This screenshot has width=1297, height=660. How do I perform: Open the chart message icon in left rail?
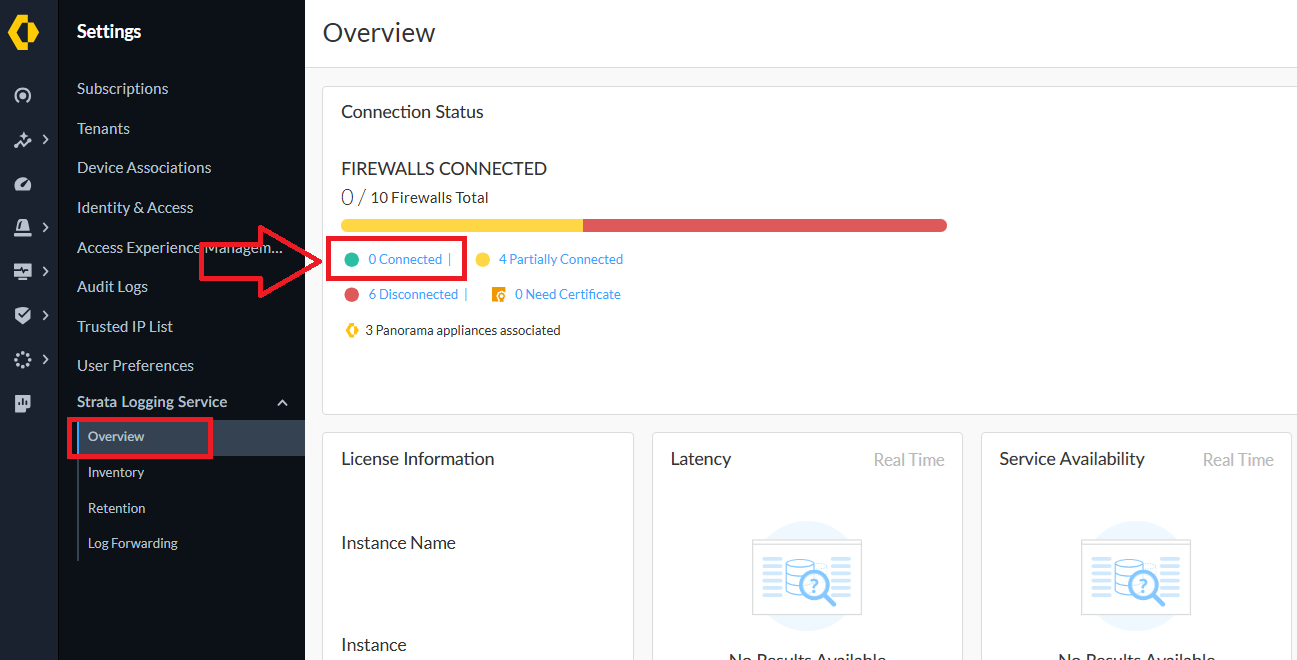click(x=23, y=404)
